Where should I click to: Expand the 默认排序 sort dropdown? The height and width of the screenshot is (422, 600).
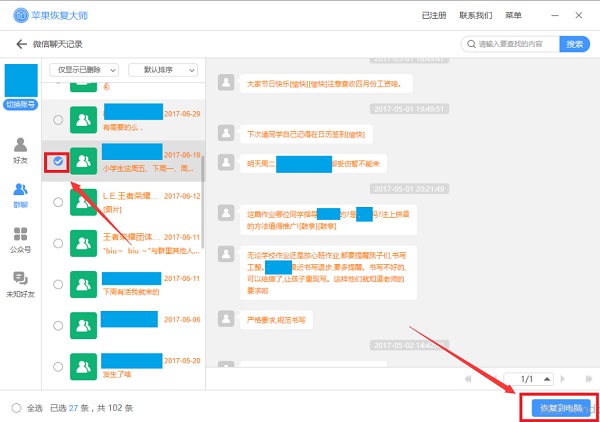163,70
